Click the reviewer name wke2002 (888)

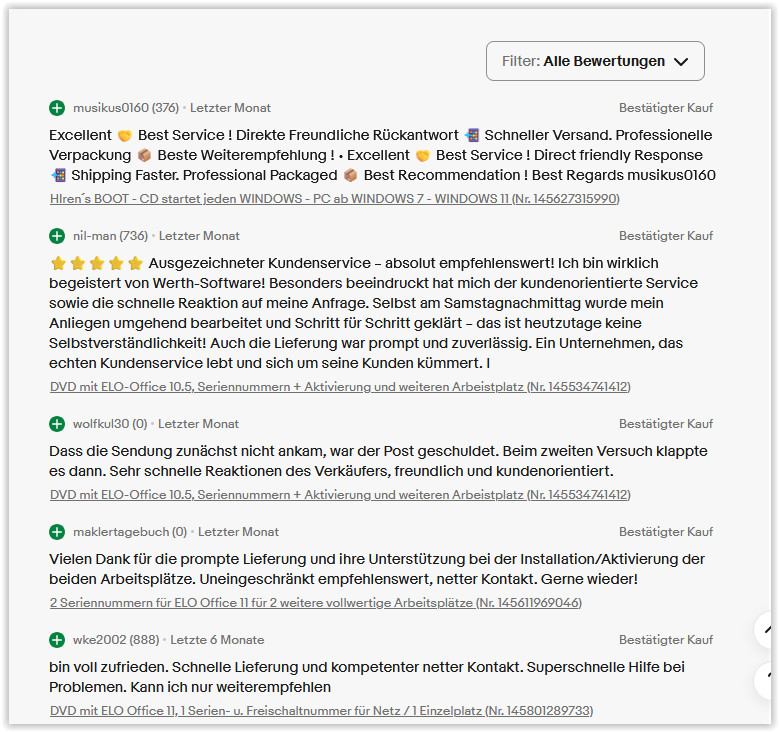(x=115, y=640)
